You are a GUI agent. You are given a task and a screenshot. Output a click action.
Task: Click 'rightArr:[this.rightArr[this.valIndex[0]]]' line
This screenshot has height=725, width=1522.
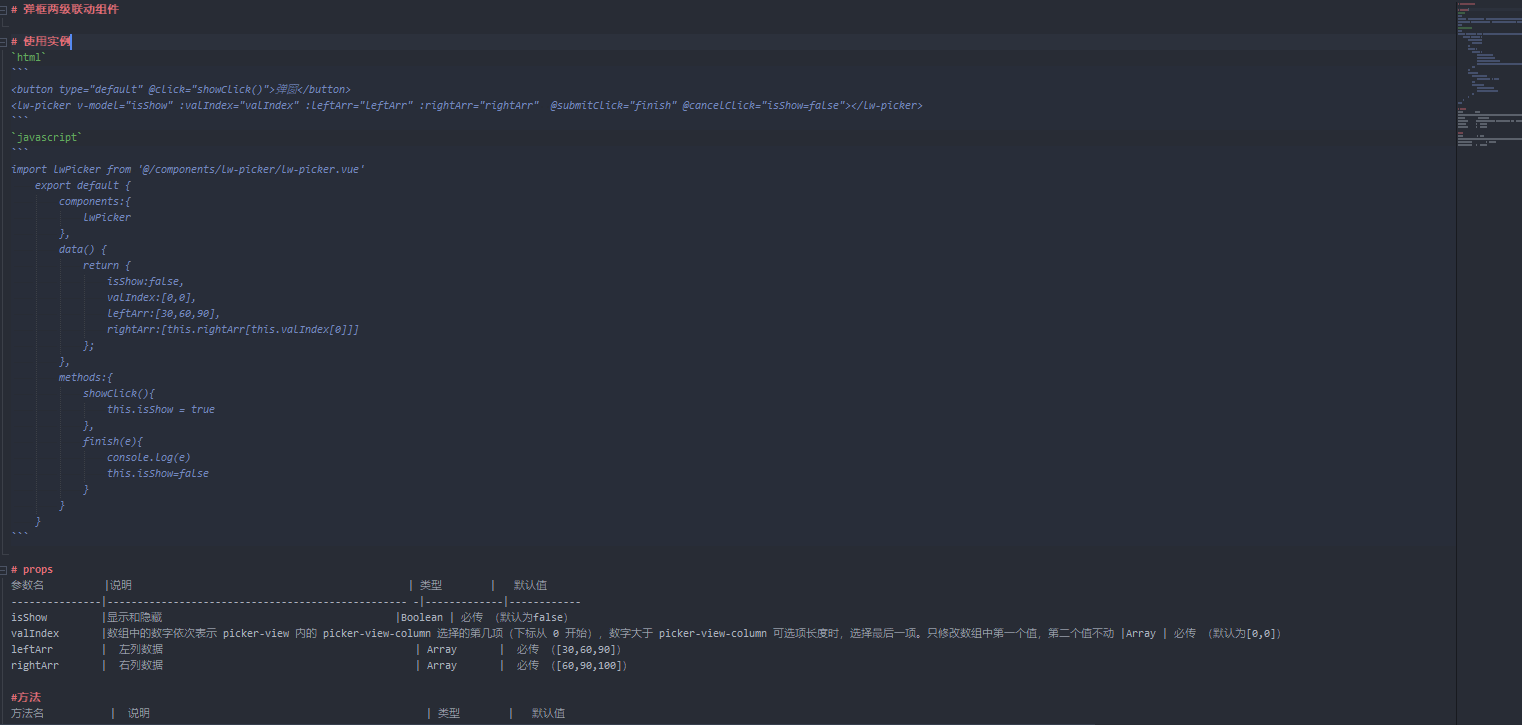click(x=233, y=329)
